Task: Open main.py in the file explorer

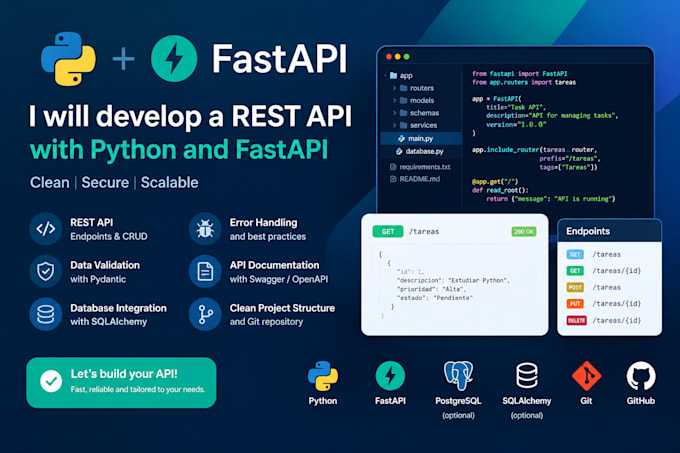Action: coord(421,138)
